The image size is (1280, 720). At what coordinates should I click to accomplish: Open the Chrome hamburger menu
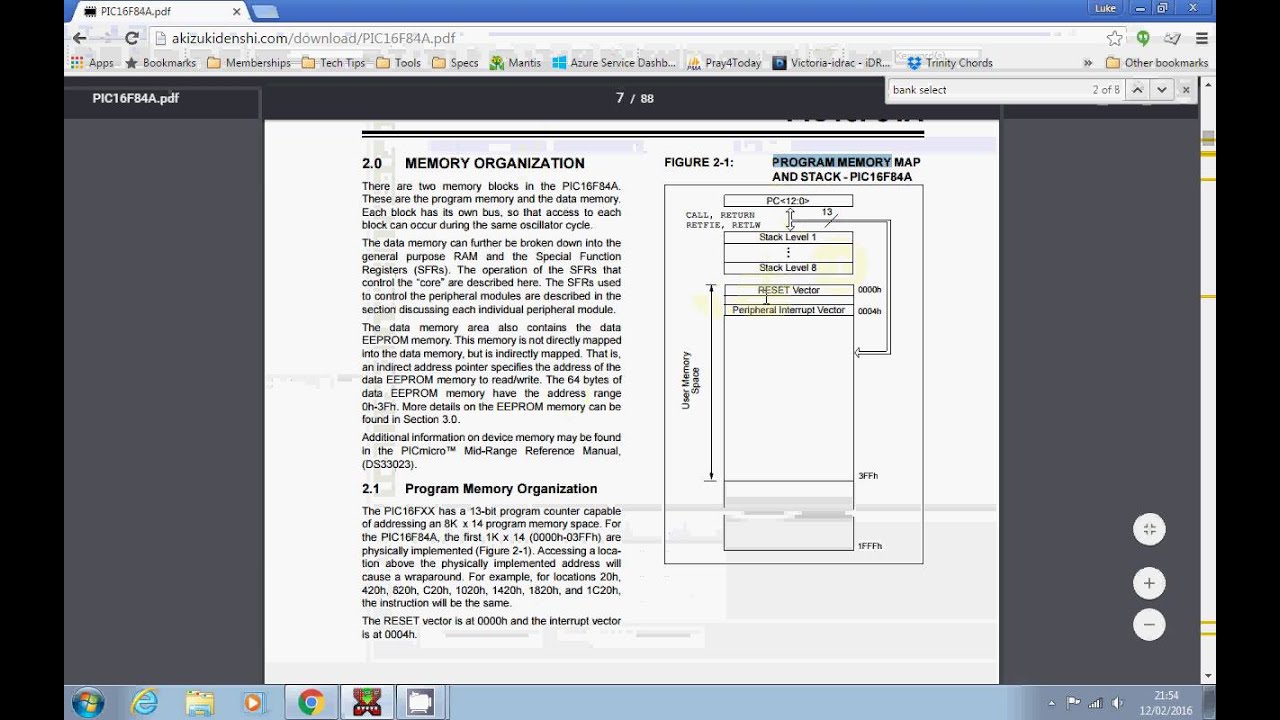(1202, 38)
